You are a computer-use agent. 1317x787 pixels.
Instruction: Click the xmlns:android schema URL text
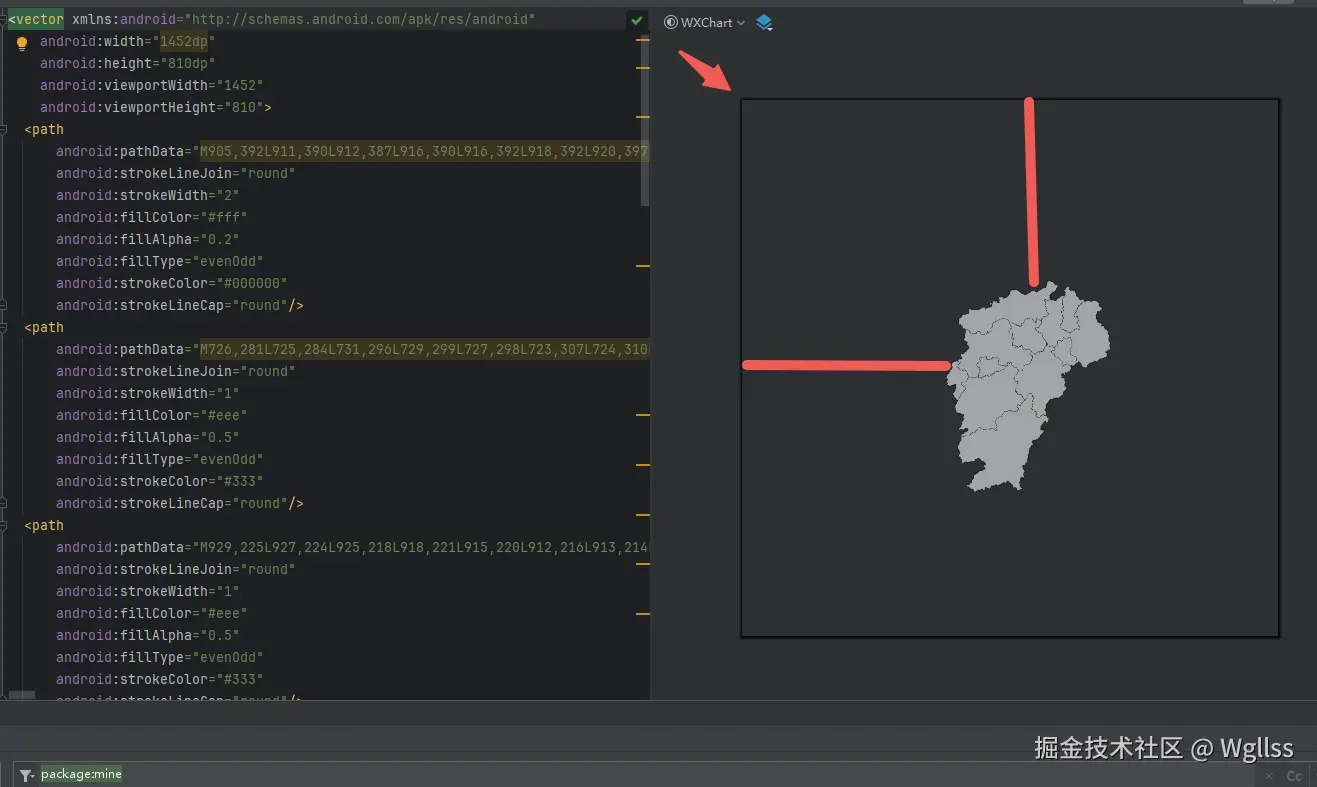click(364, 19)
